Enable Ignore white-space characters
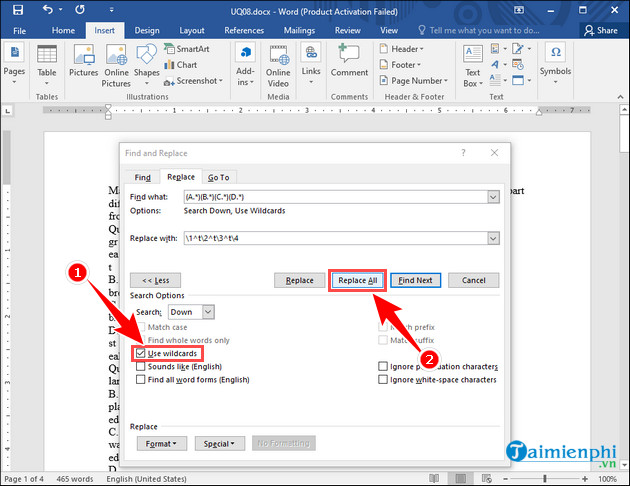Screen dimensions: 630x486 (x=383, y=380)
